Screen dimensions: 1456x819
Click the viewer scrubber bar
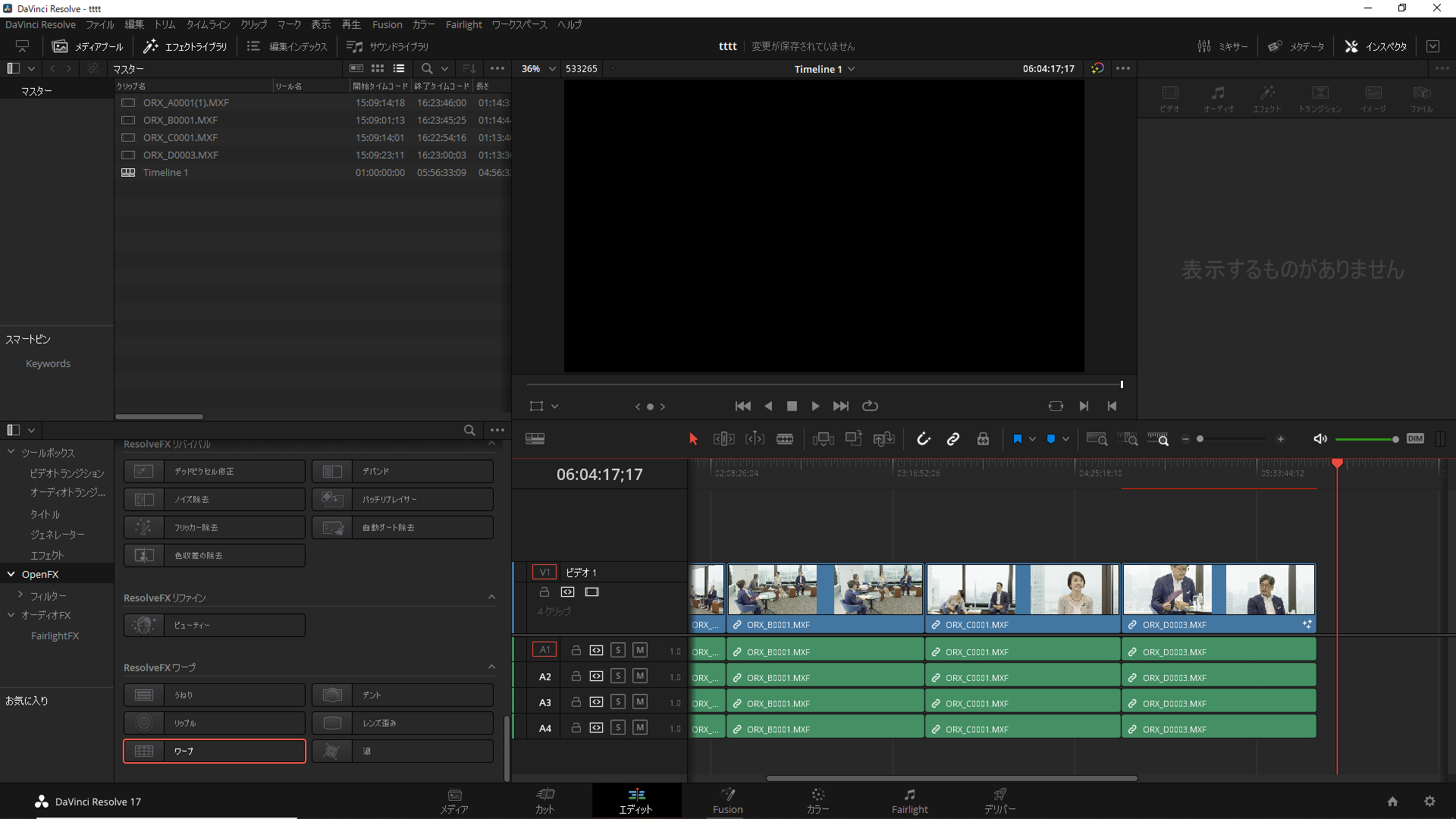tap(824, 384)
